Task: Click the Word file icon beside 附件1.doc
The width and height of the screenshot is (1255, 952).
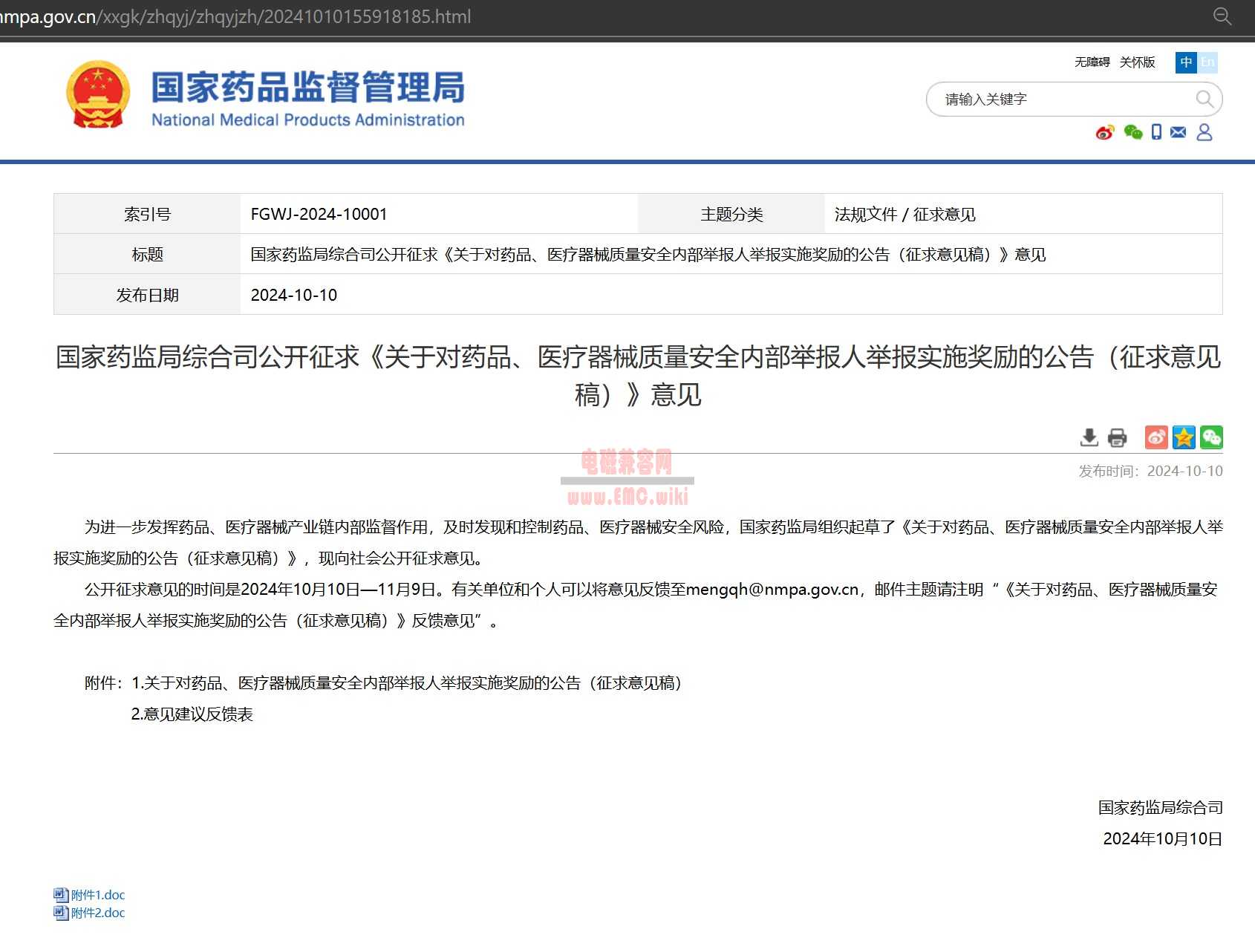Action: 61,895
